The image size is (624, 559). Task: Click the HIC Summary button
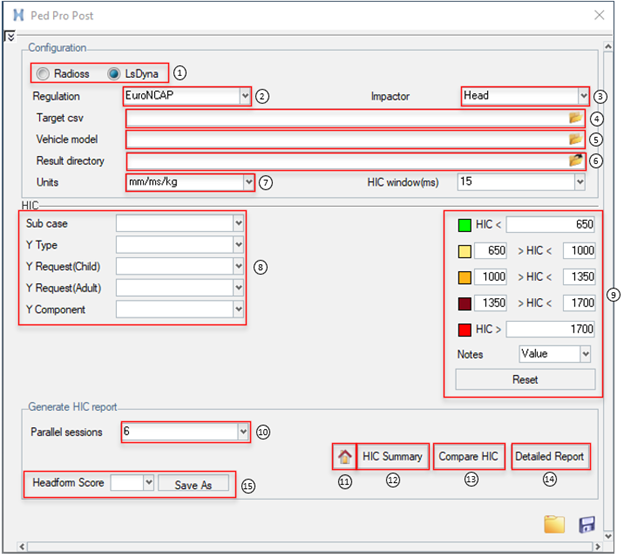[x=393, y=457]
